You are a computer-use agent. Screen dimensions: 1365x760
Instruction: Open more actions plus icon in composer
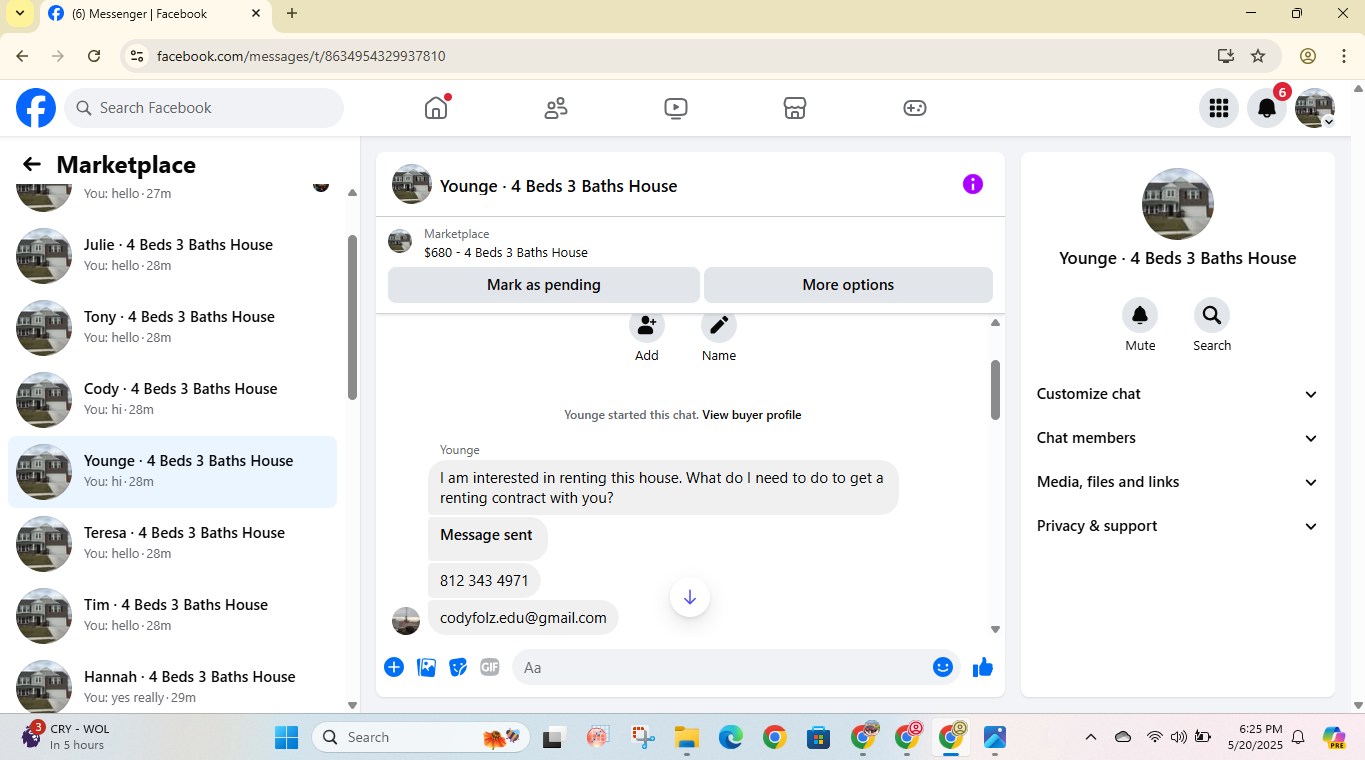(394, 667)
